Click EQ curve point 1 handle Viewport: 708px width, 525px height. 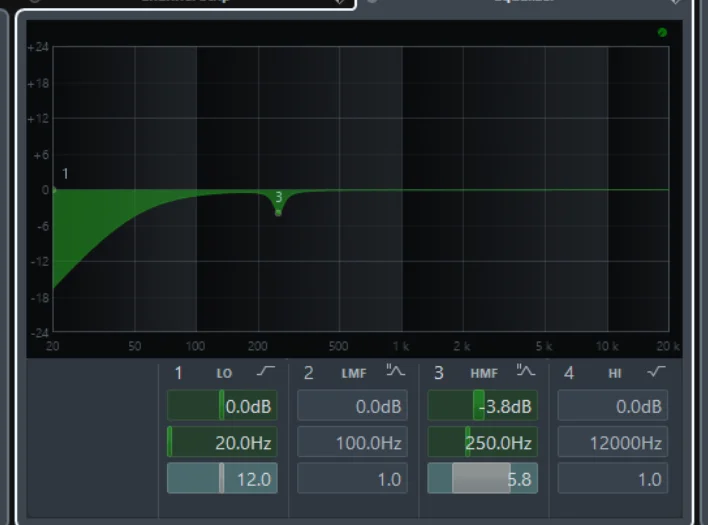pos(54,190)
